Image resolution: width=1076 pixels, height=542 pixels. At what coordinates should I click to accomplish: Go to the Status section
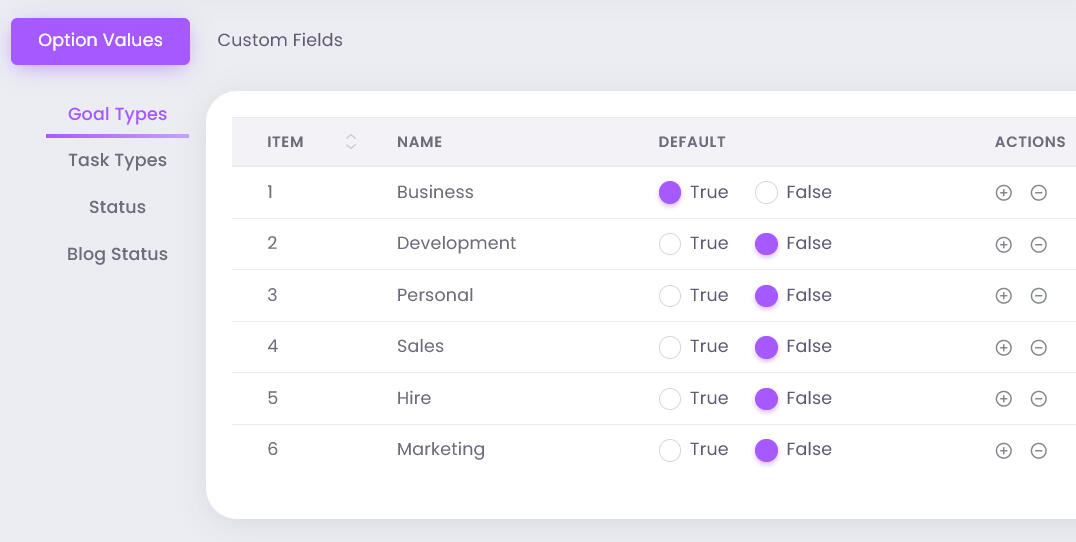coord(117,207)
